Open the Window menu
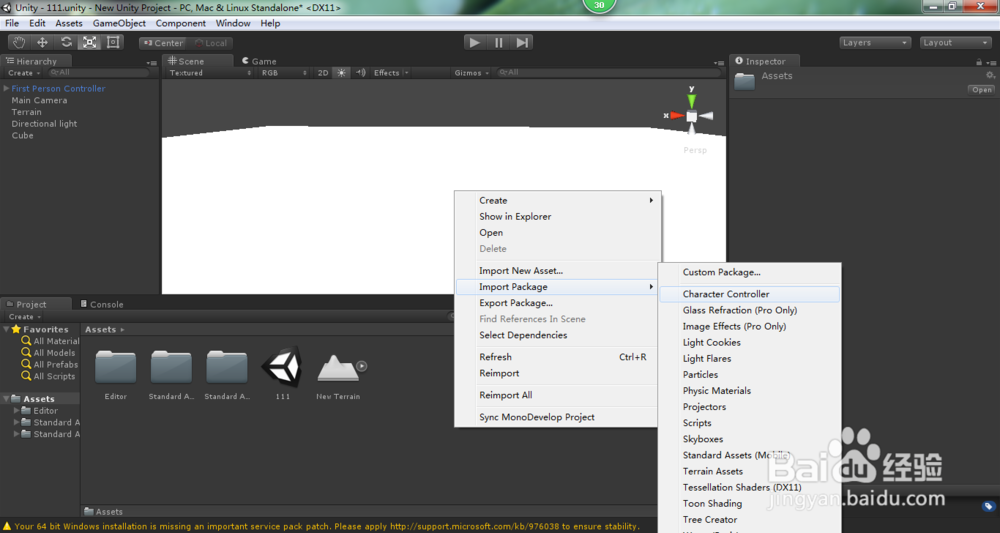 click(x=233, y=23)
